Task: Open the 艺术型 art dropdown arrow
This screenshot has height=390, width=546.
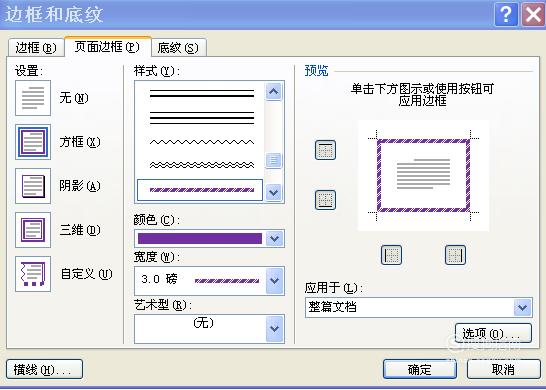Action: (x=275, y=328)
